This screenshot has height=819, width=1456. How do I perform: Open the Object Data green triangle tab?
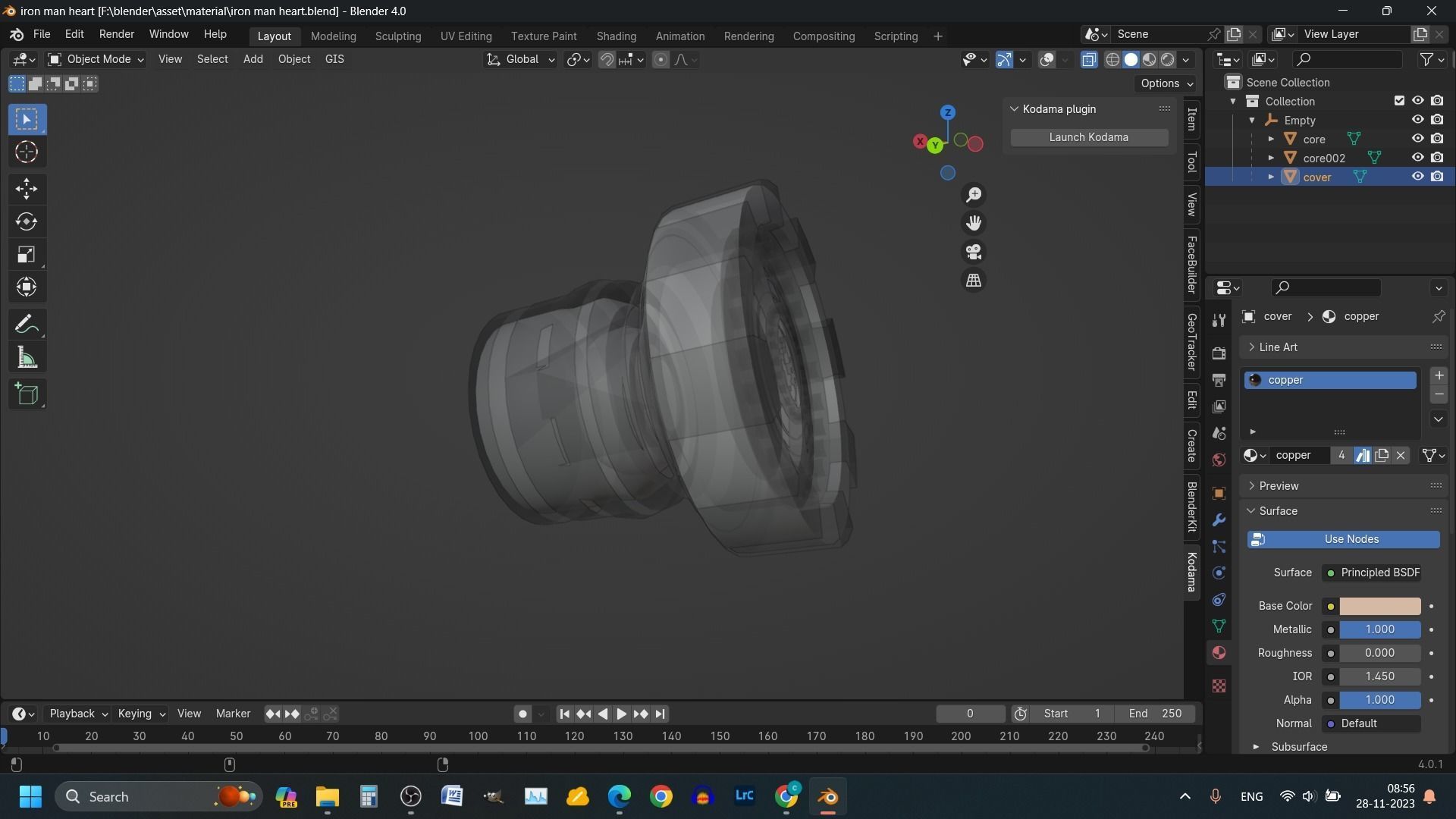click(x=1219, y=626)
